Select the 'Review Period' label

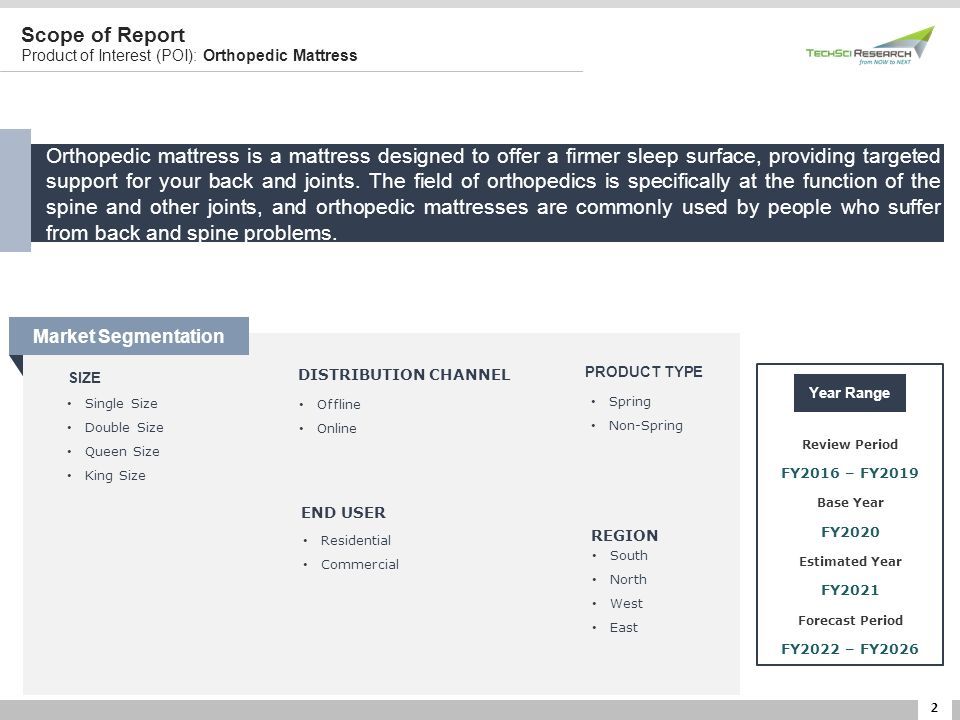[x=850, y=444]
